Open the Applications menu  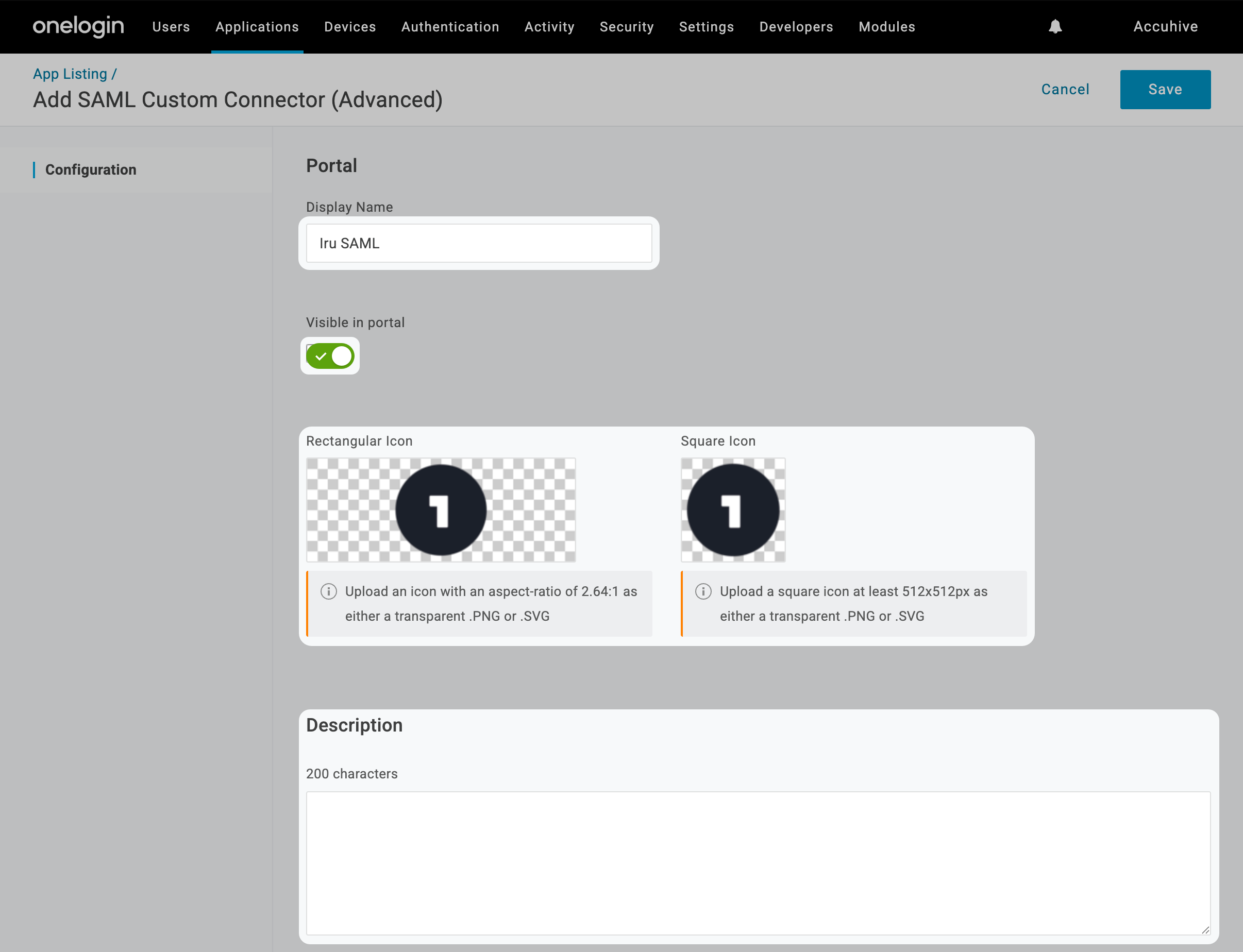(x=257, y=27)
